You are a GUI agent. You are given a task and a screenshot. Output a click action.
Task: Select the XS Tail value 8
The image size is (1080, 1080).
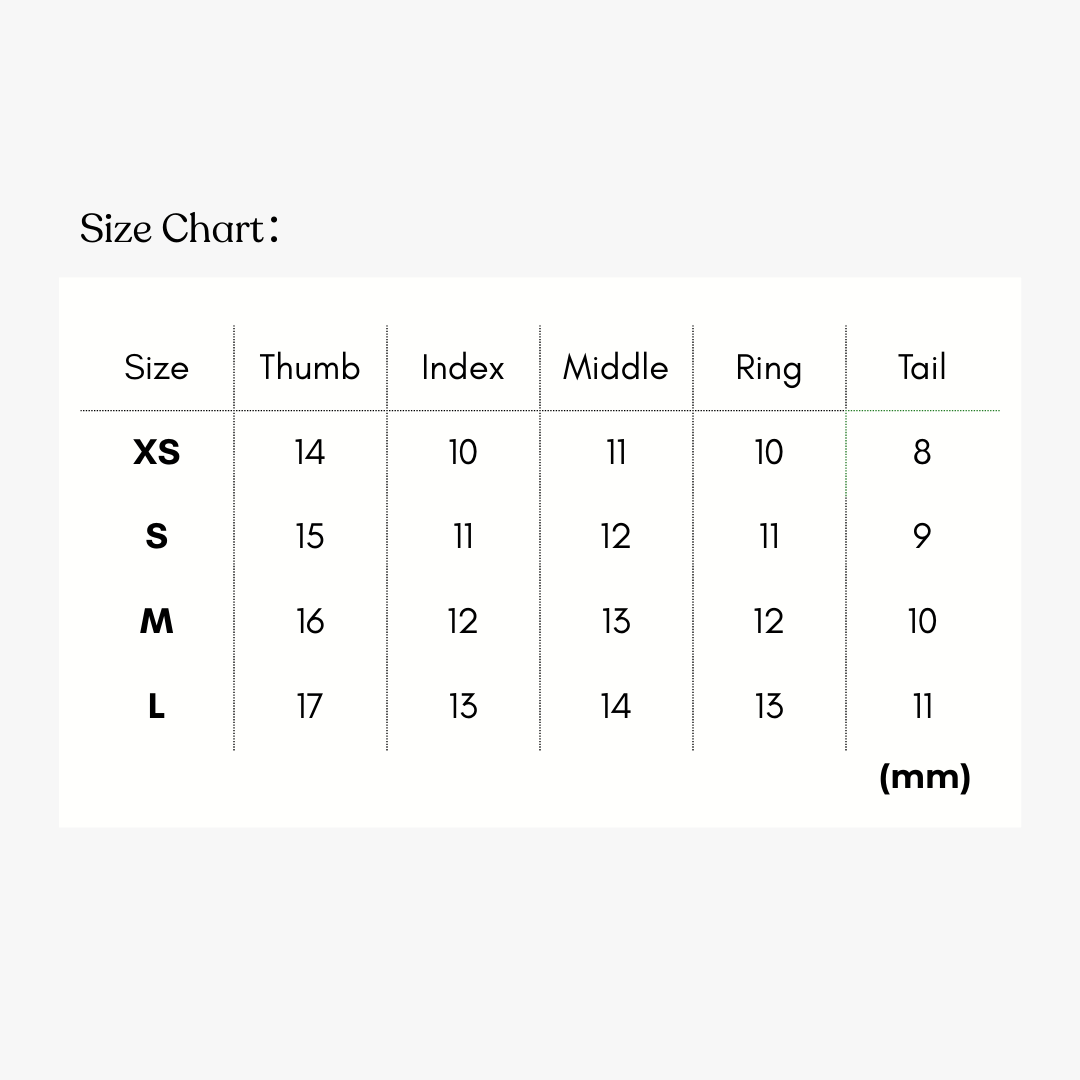click(922, 453)
